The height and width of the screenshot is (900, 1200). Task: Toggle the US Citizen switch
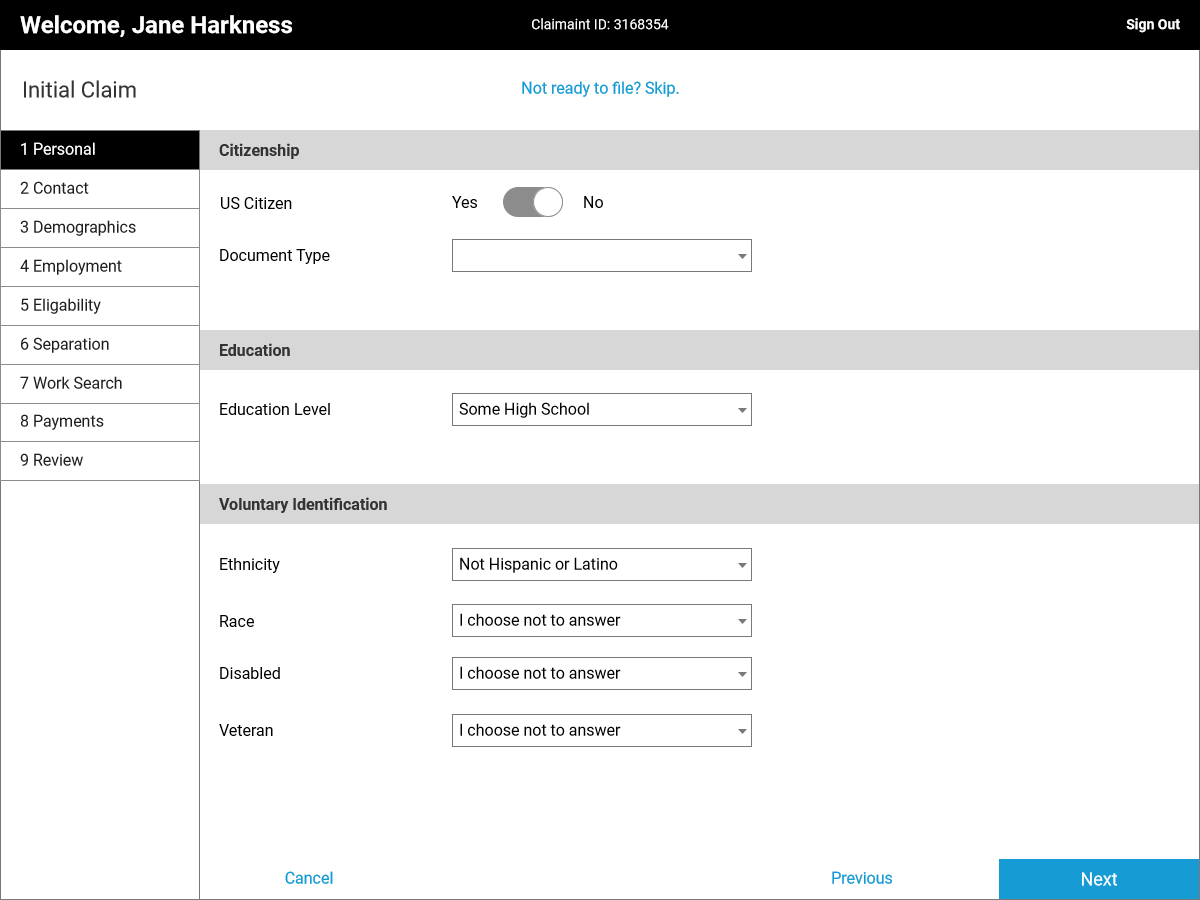pyautogui.click(x=532, y=203)
